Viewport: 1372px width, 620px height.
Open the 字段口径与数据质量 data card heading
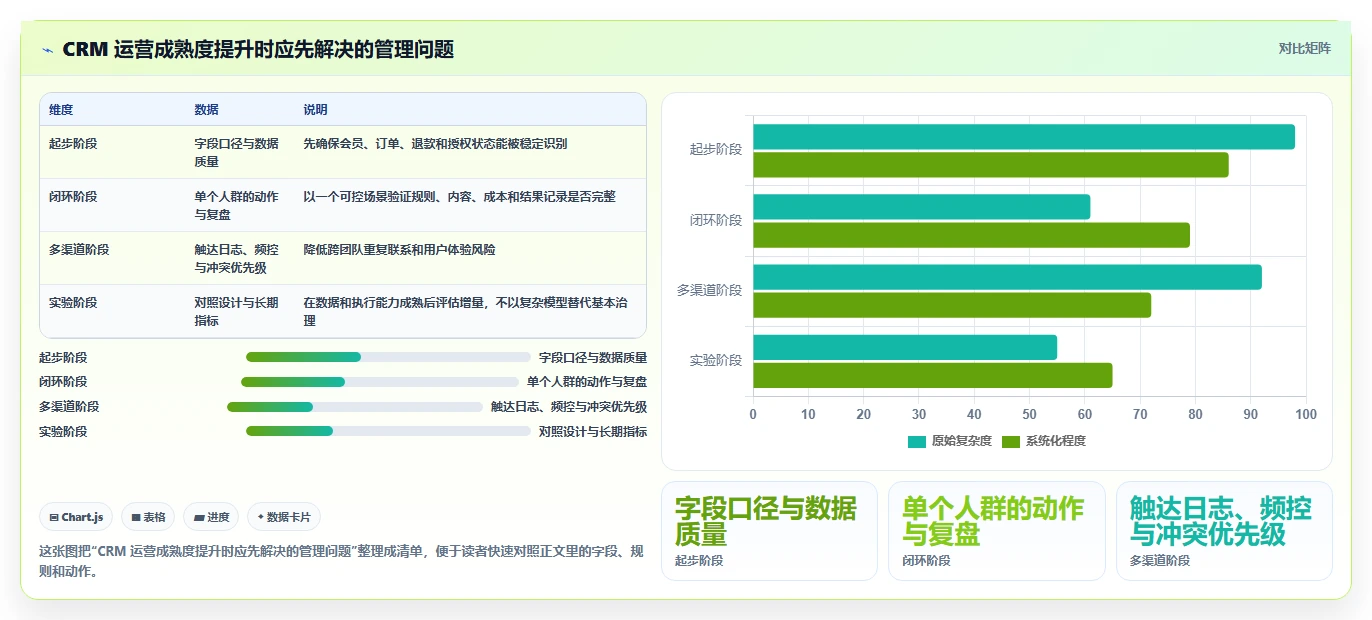pyautogui.click(x=766, y=521)
